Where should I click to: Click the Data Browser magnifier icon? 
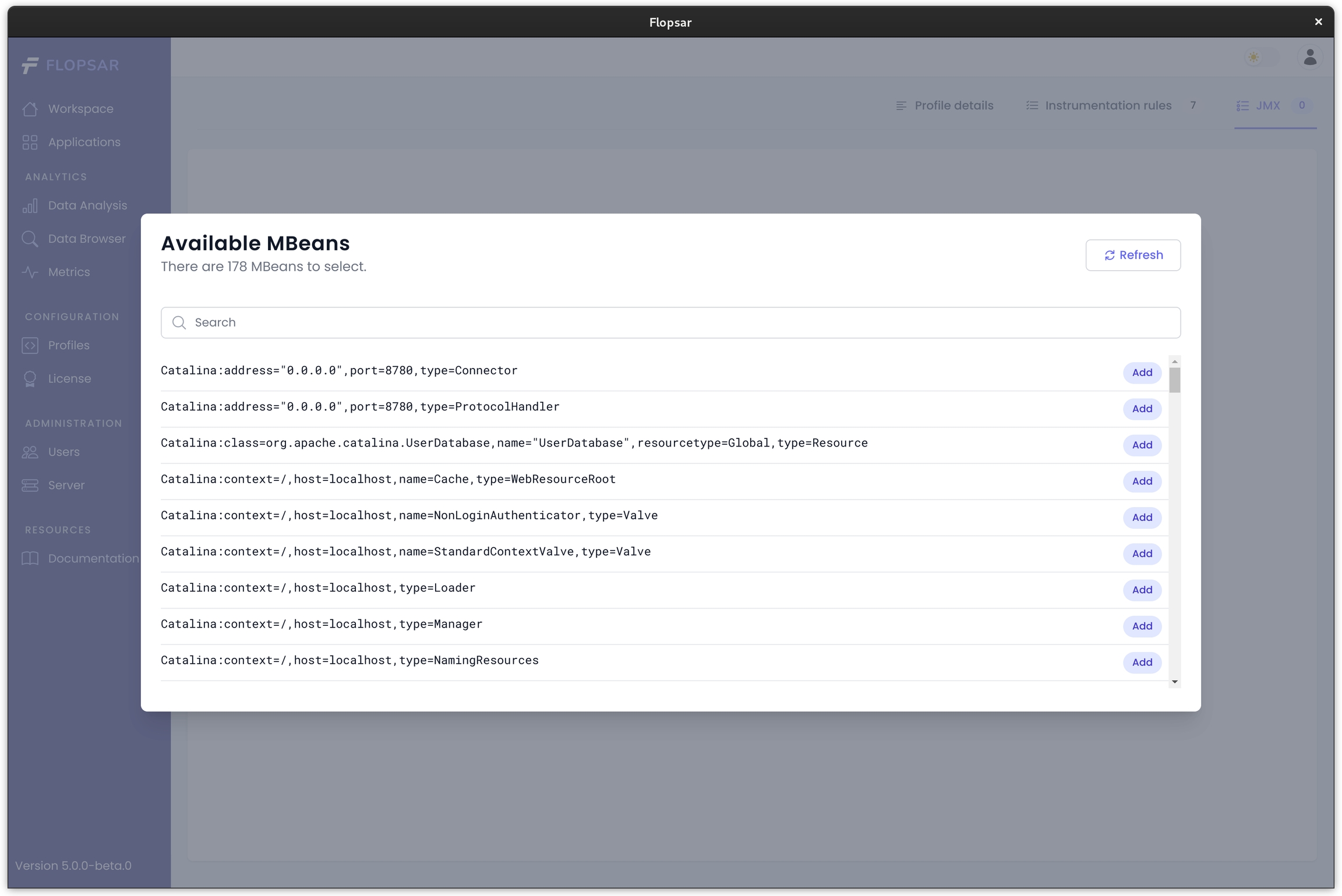coord(30,239)
